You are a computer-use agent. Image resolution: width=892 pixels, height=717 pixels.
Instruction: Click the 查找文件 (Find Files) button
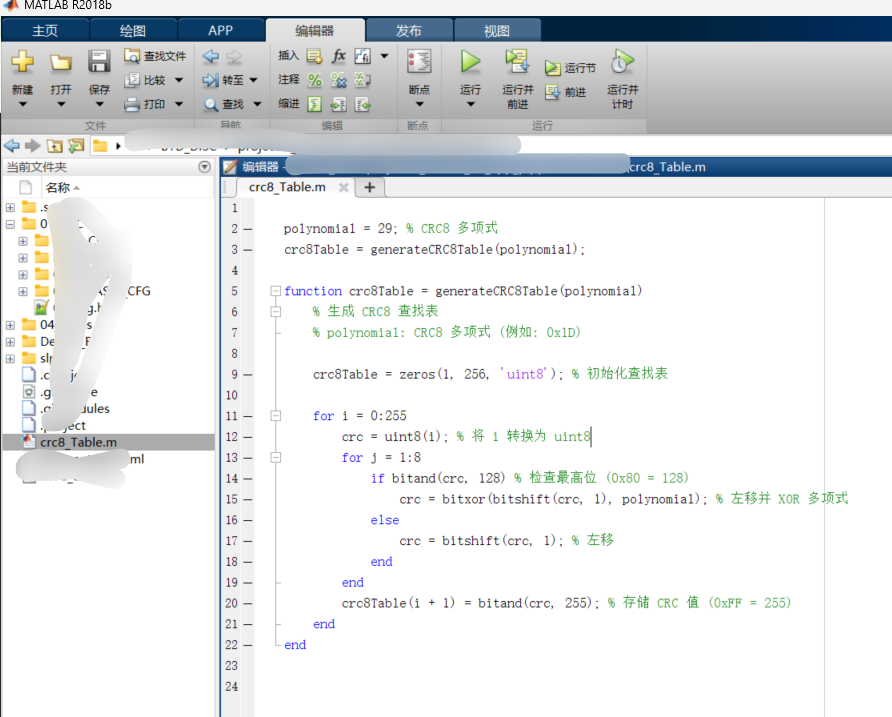(155, 56)
